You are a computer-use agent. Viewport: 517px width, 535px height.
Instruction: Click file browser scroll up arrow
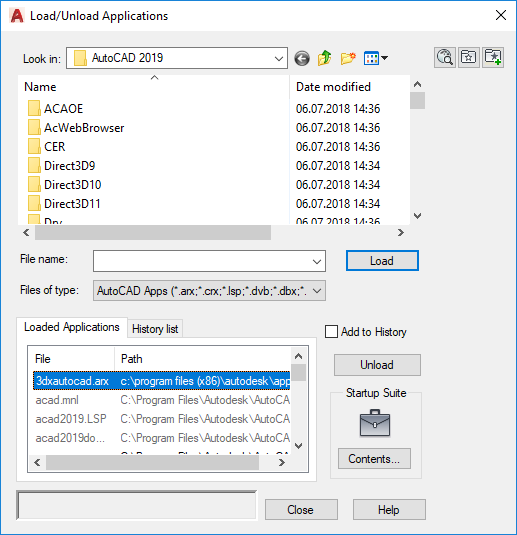click(x=417, y=84)
